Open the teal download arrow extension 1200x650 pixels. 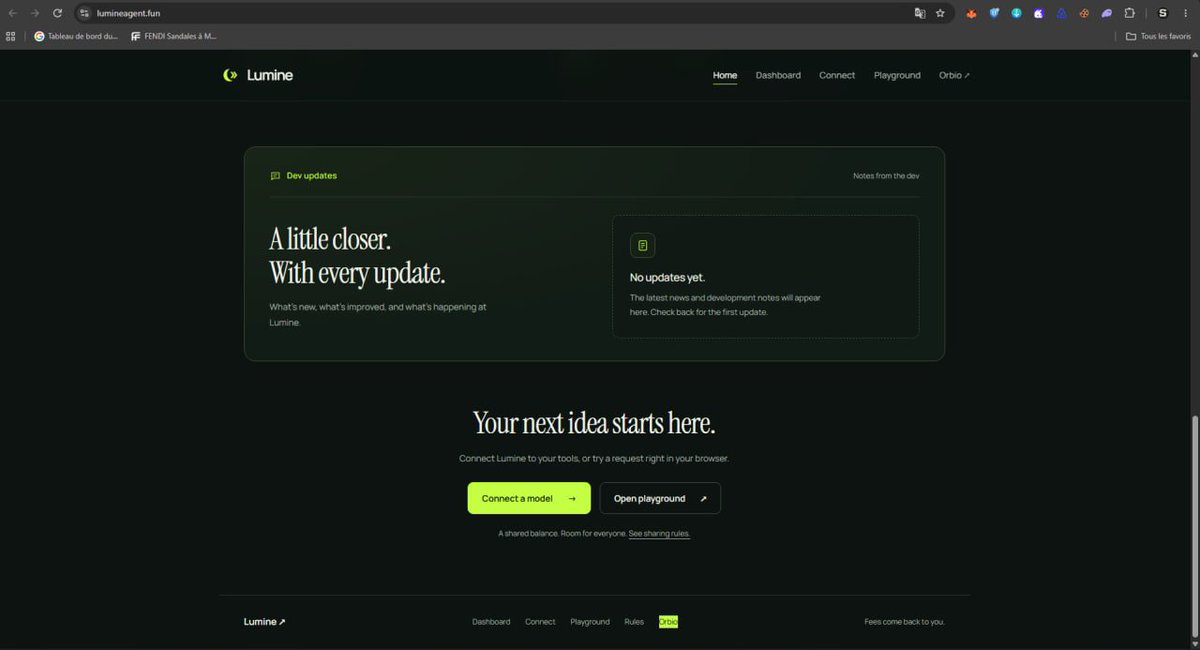tap(1017, 13)
